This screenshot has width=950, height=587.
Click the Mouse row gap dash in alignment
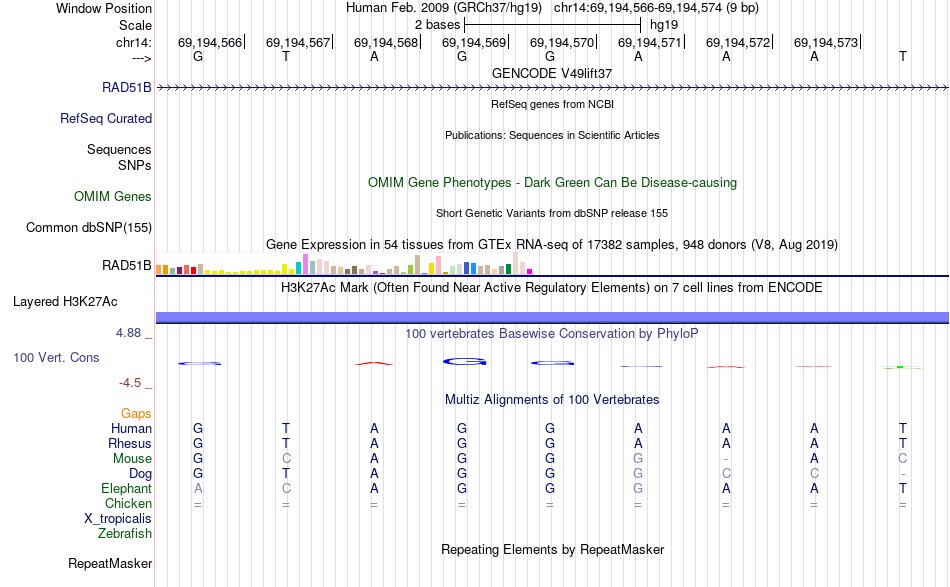[726, 459]
